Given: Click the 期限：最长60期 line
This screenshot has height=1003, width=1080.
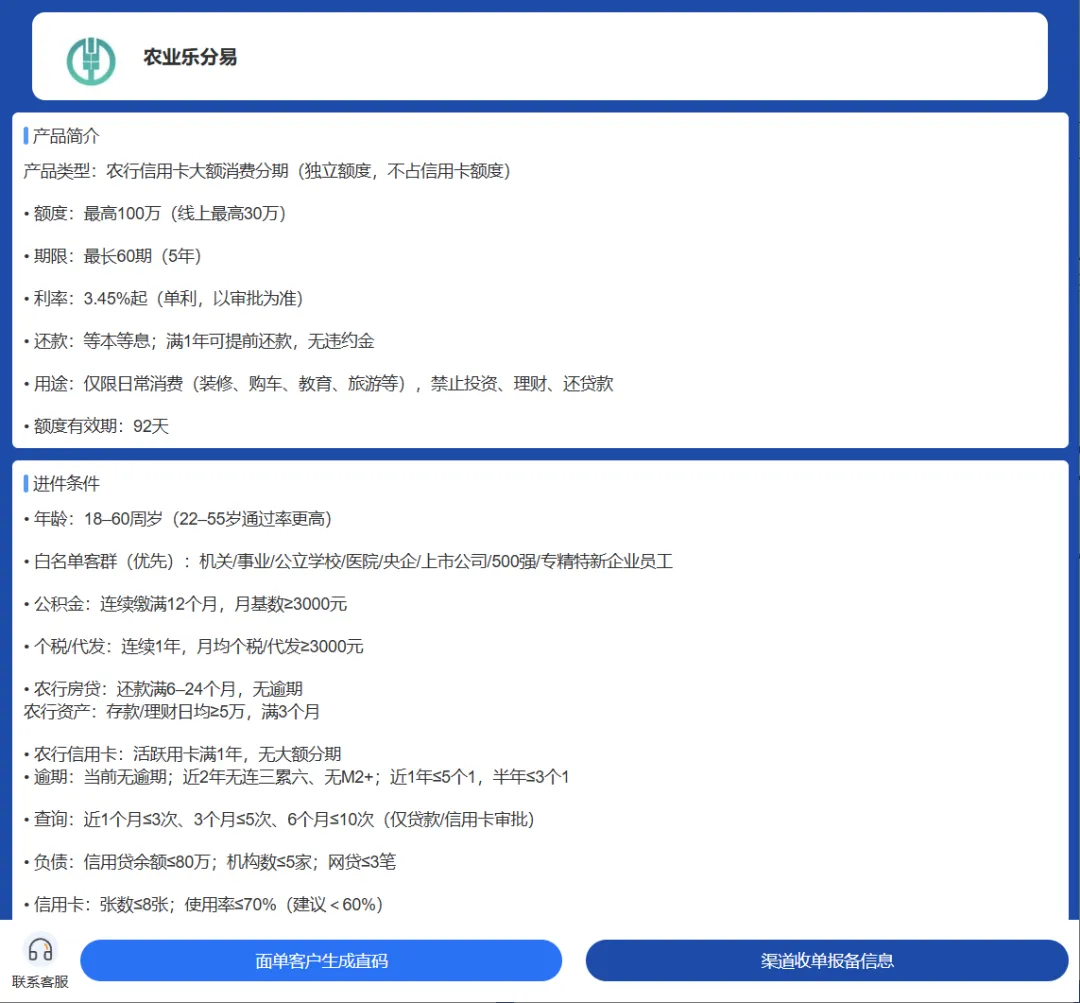Looking at the screenshot, I should 113,256.
